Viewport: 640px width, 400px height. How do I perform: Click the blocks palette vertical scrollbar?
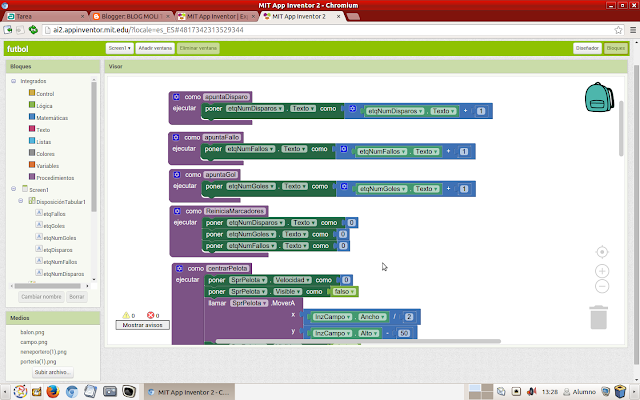94,147
